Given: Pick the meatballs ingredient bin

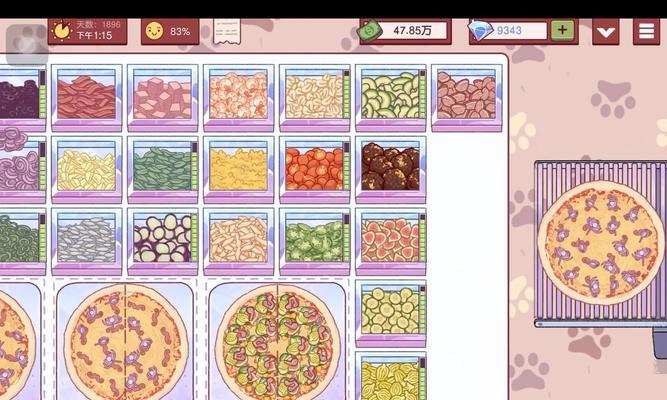Looking at the screenshot, I should [391, 169].
